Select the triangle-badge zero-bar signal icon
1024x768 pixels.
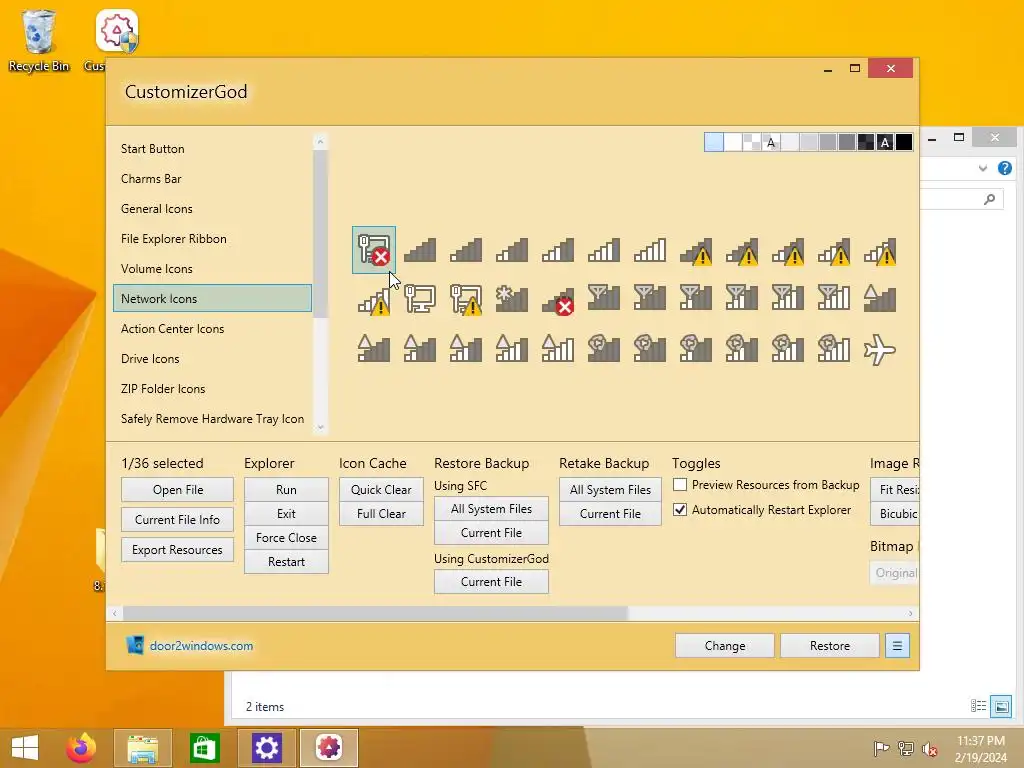pyautogui.click(x=880, y=297)
